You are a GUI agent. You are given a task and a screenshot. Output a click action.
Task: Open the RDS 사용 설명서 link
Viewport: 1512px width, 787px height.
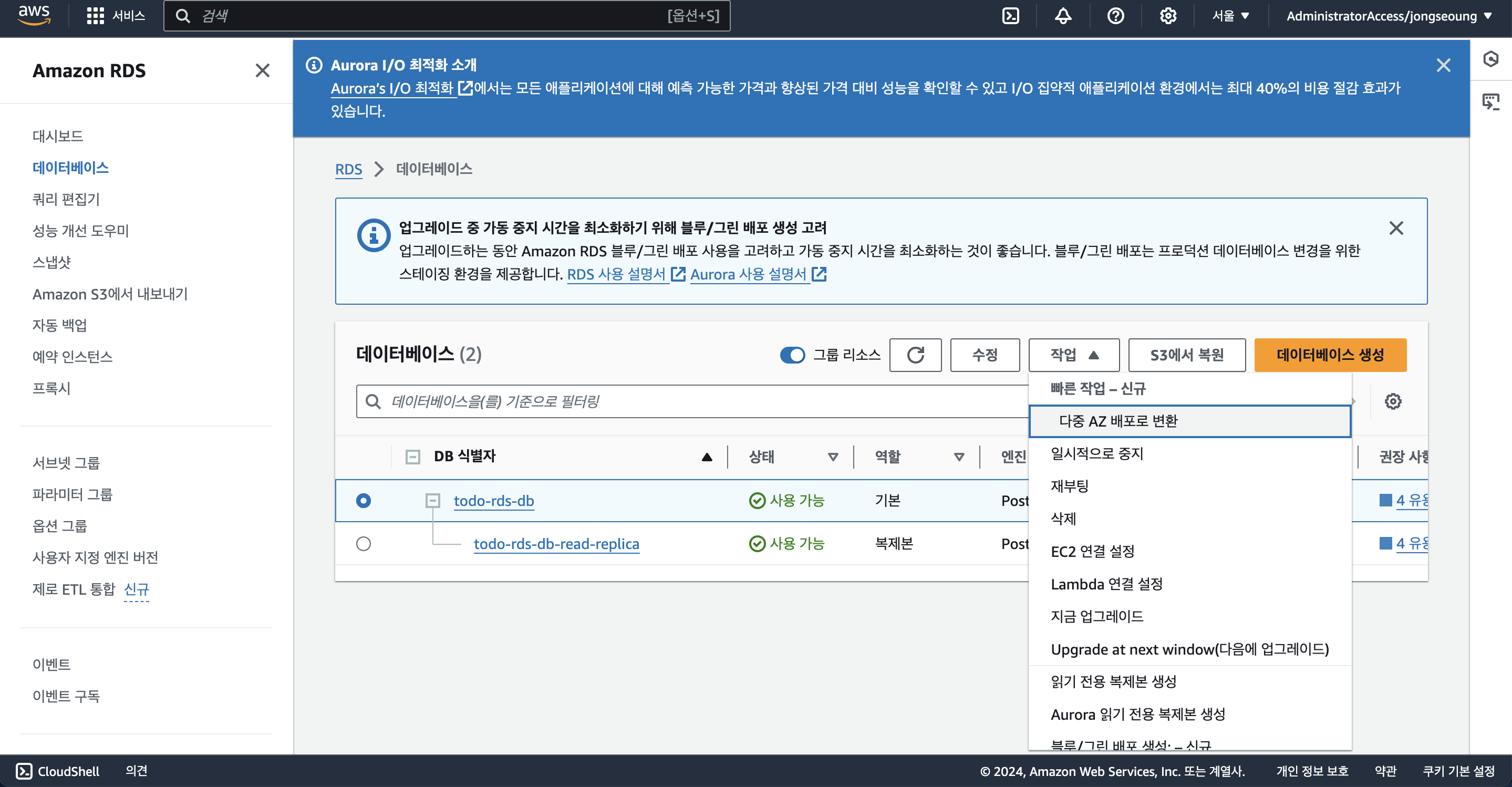click(626, 274)
